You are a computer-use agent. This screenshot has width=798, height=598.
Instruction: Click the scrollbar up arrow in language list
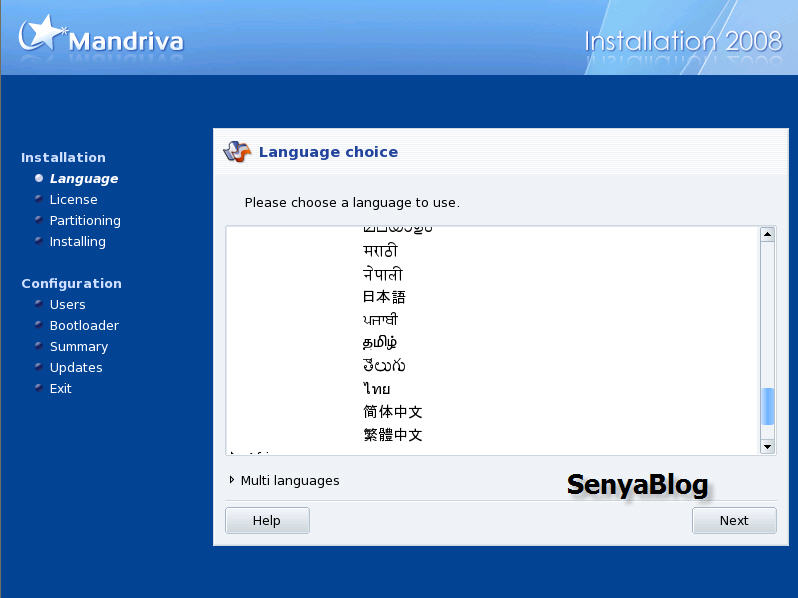point(767,234)
